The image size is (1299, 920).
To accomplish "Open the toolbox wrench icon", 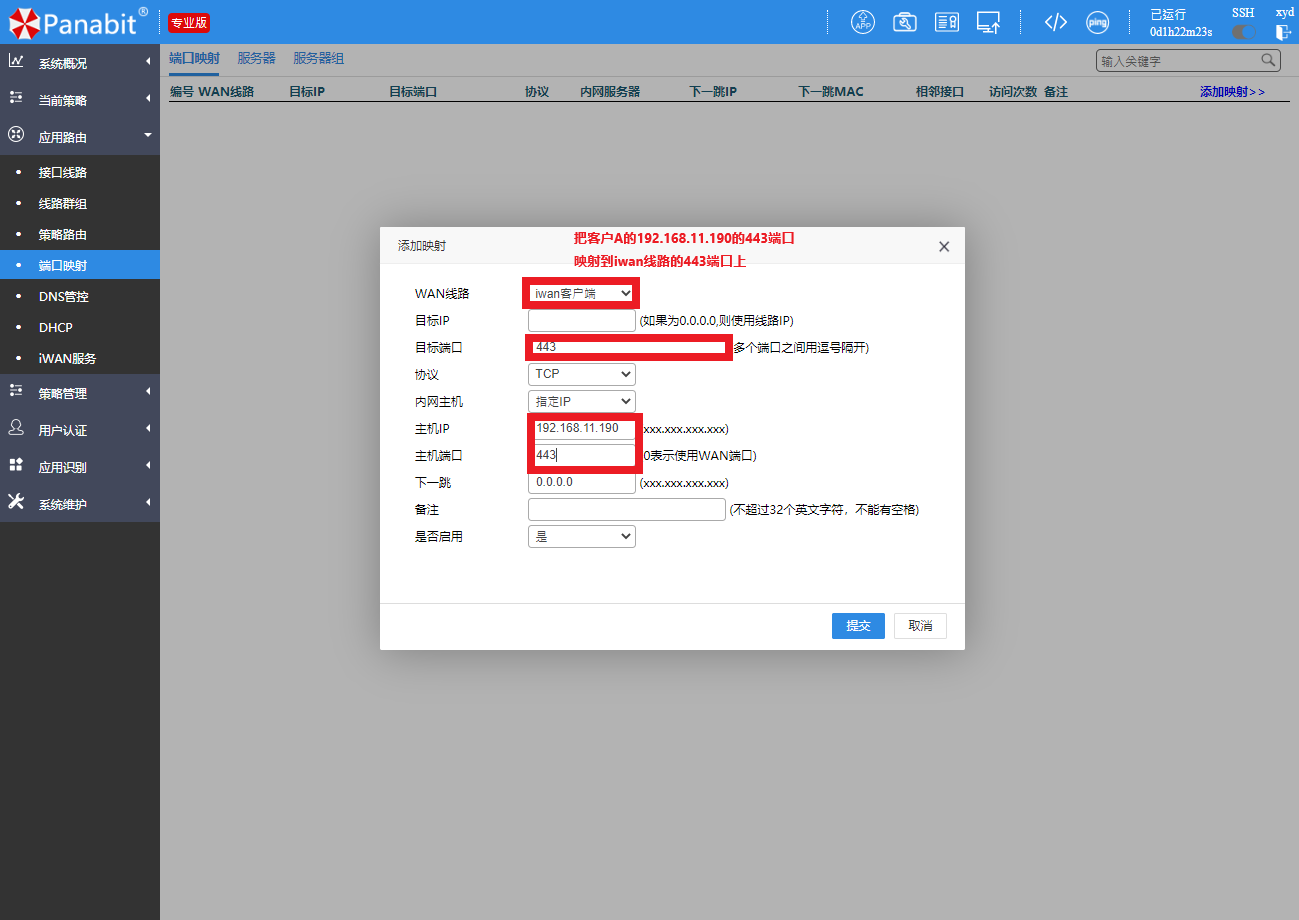I will tap(904, 22).
